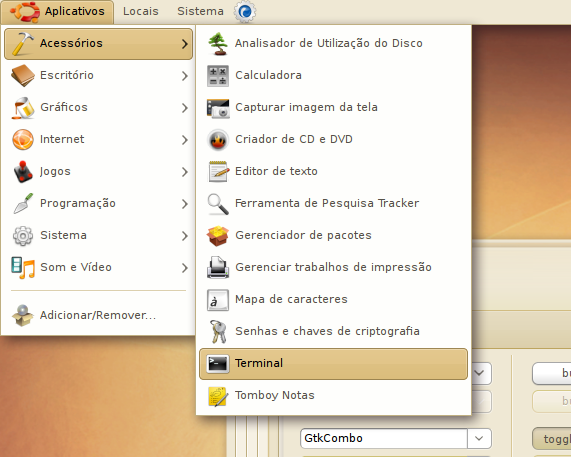Open the Locais menu

141,11
